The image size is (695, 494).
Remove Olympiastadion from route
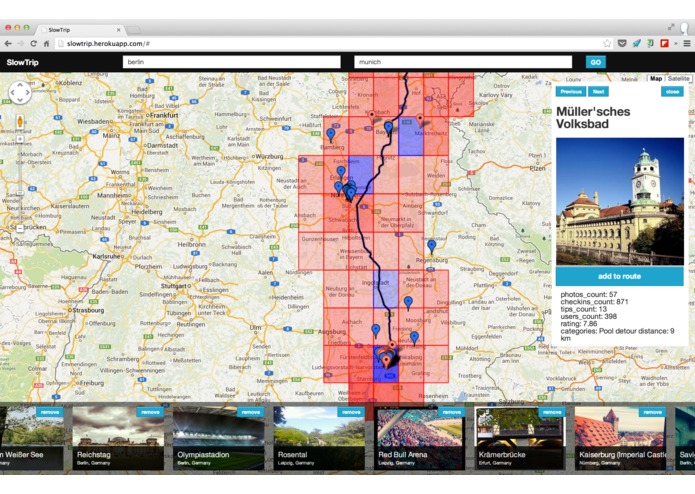tap(251, 412)
